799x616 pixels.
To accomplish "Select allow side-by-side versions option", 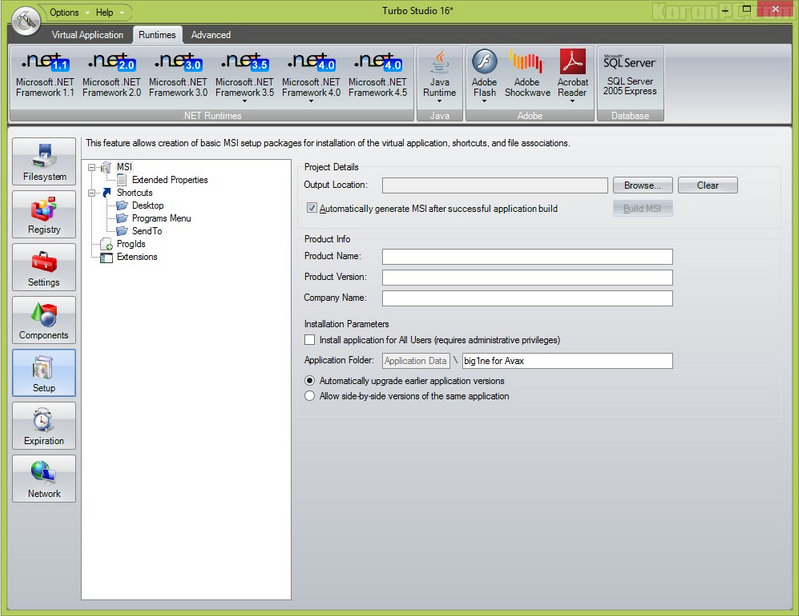I will (x=310, y=396).
